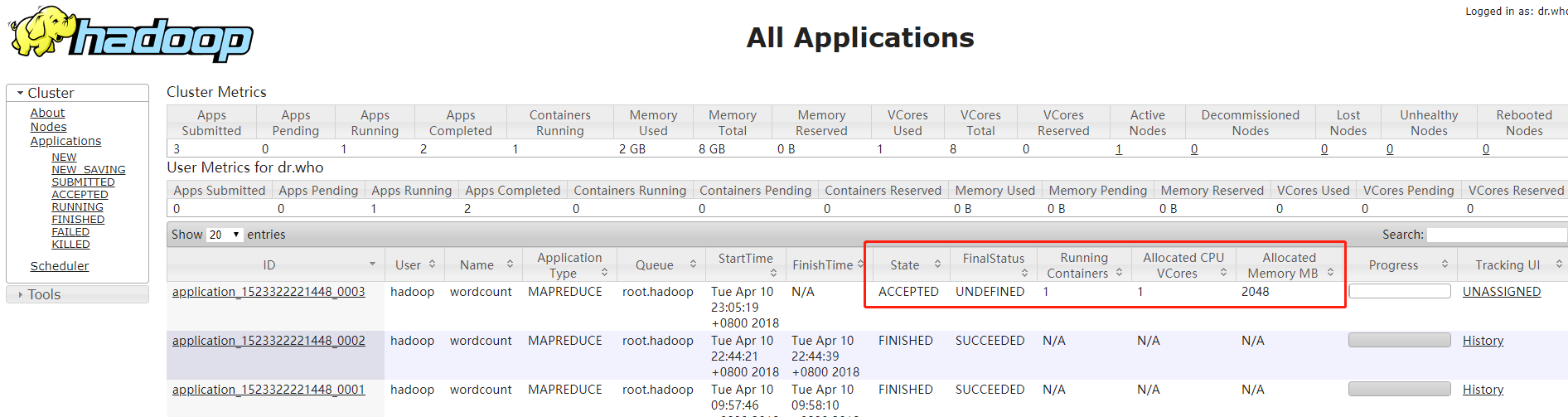Sort by Application Type column icon

pyautogui.click(x=604, y=273)
